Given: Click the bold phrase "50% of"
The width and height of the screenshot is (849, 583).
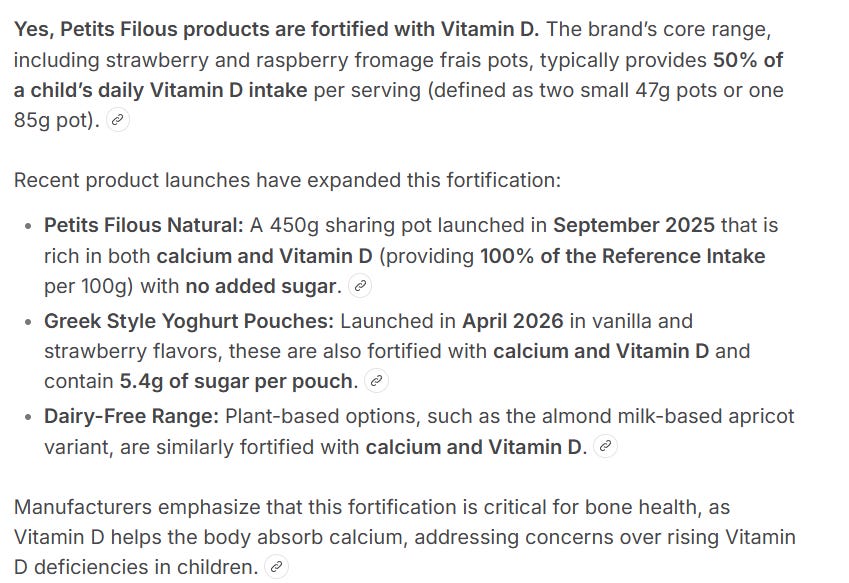Looking at the screenshot, I should pos(748,60).
